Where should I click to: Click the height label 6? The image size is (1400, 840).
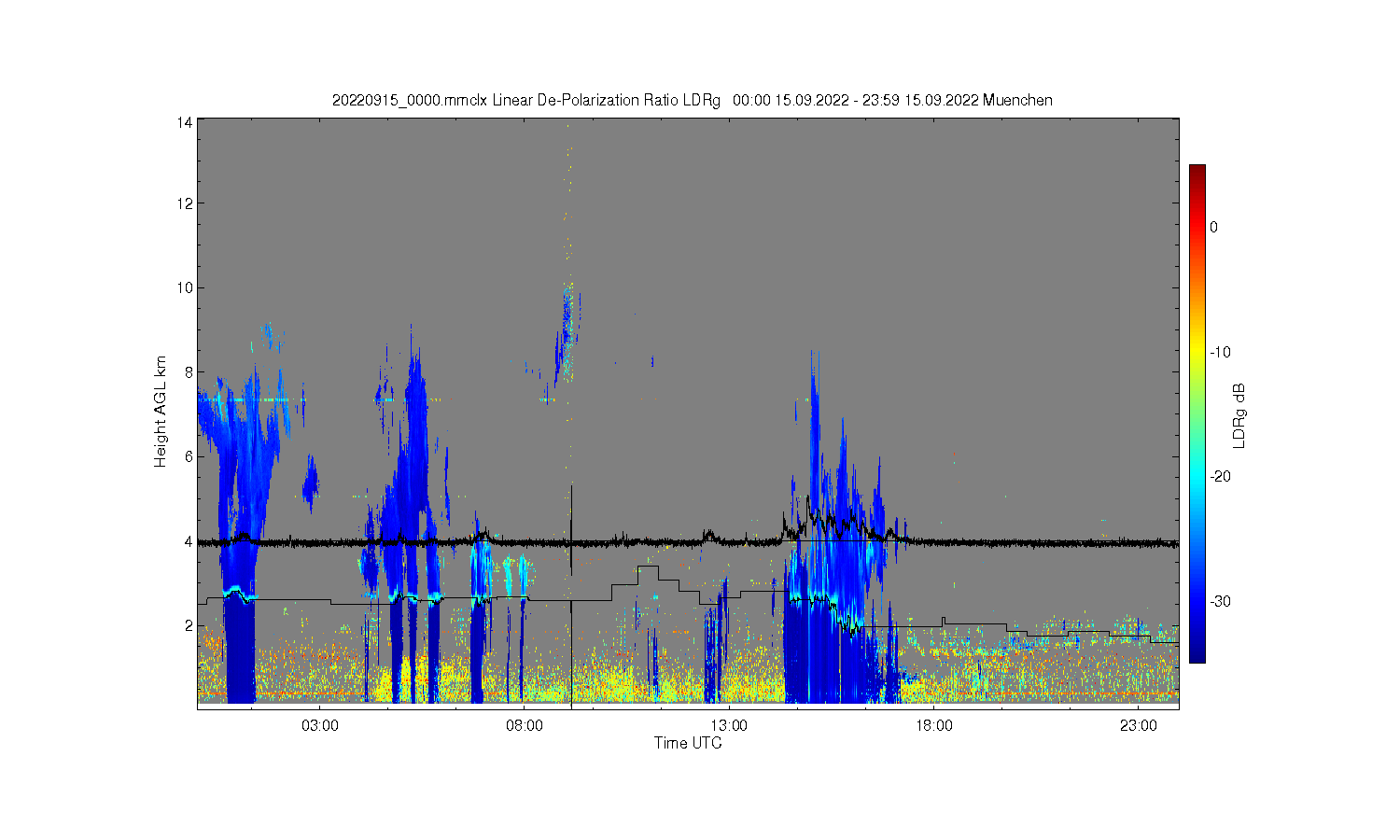coord(189,456)
